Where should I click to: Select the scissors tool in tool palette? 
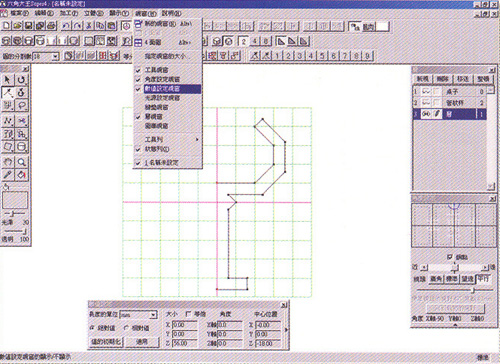tap(22, 121)
